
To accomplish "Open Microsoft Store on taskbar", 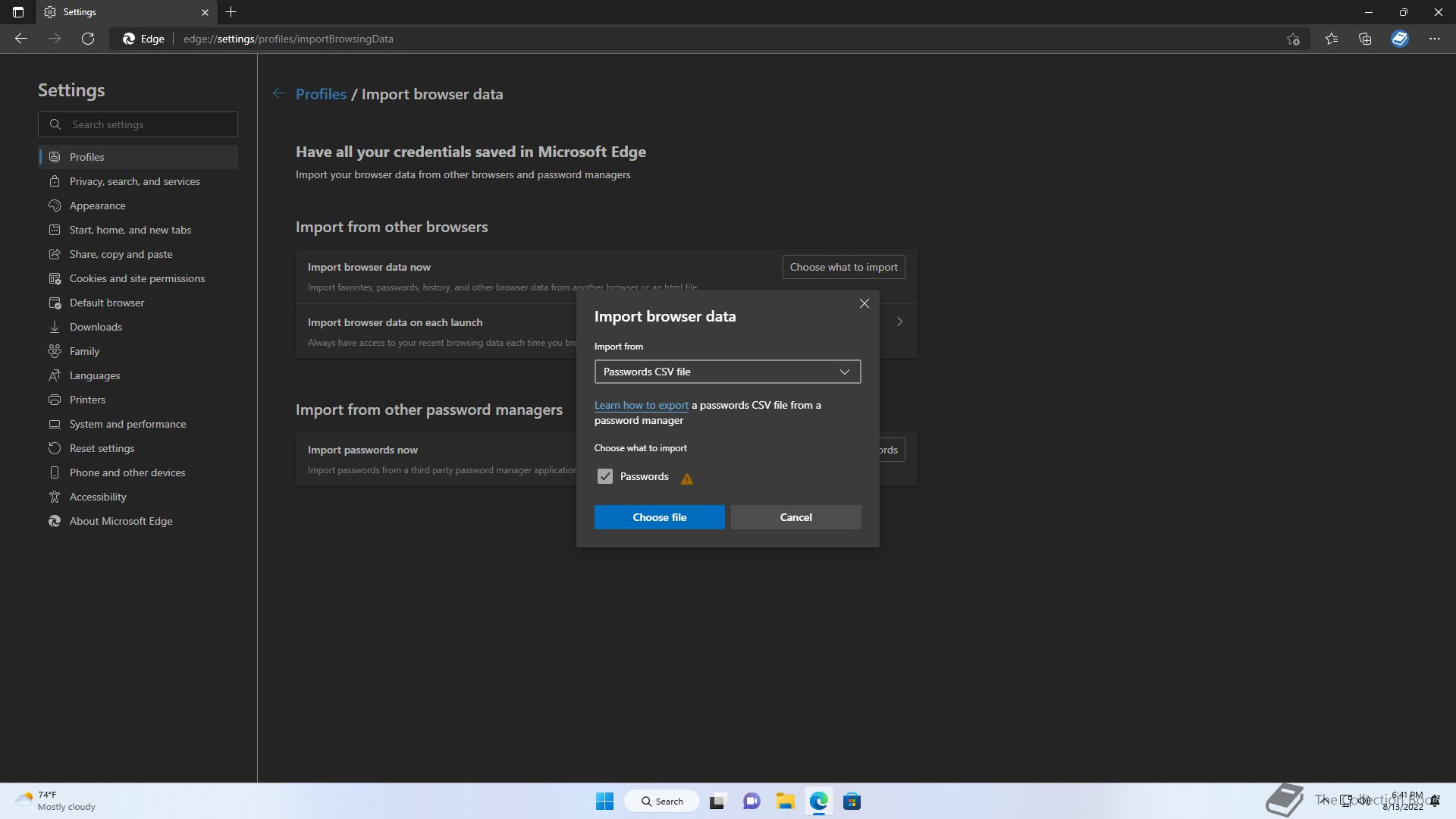I will click(852, 802).
